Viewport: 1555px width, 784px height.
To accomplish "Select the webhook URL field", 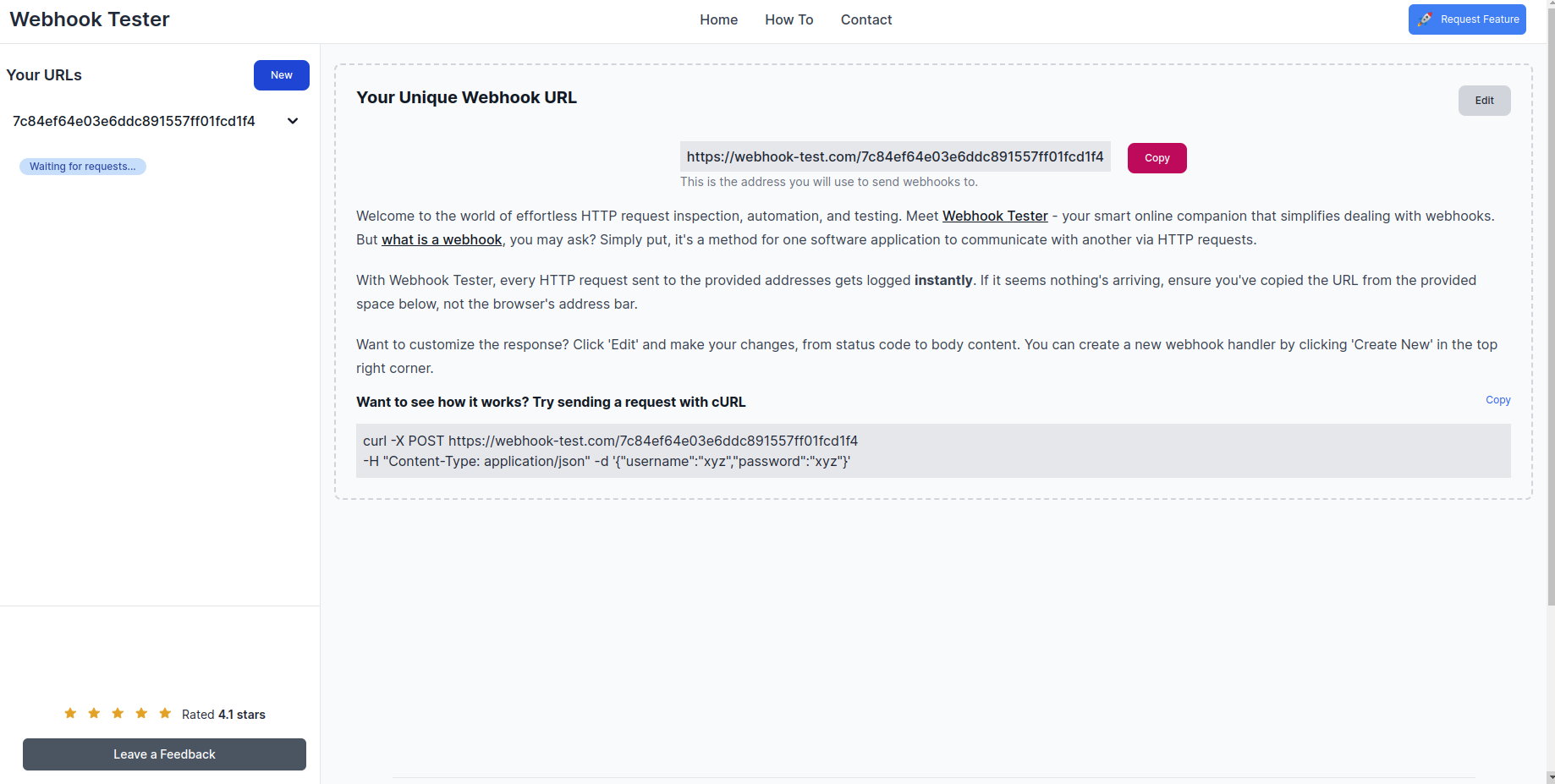I will [x=895, y=156].
